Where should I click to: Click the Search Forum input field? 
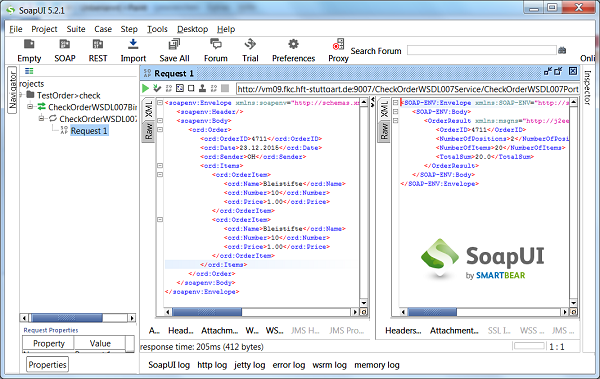tap(482, 50)
